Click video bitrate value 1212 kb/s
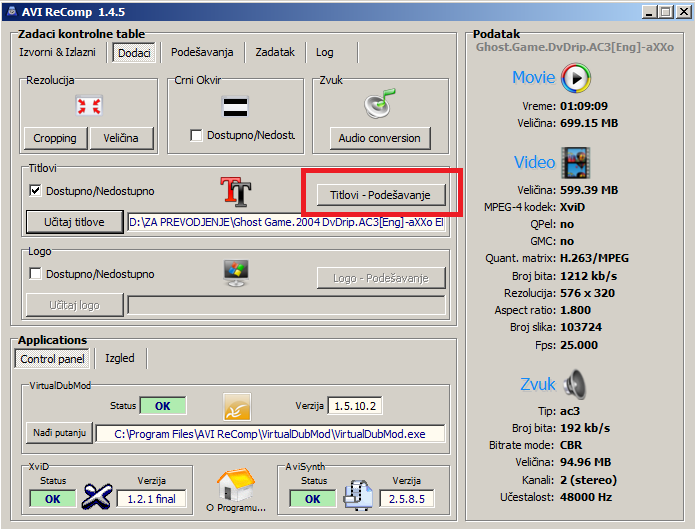Image resolution: width=695 pixels, height=529 pixels. click(589, 276)
